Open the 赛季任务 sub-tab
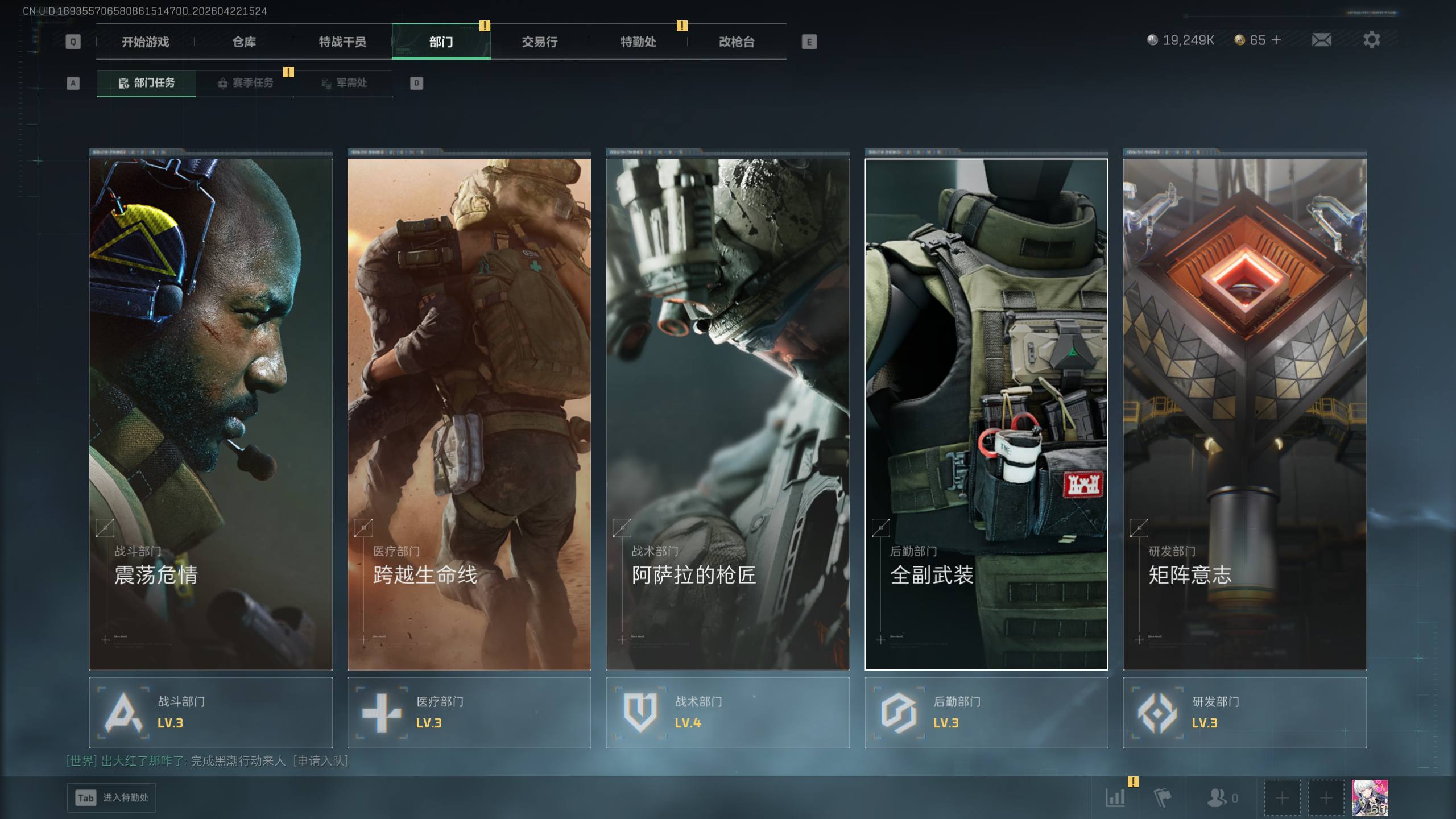1456x819 pixels. [x=246, y=83]
